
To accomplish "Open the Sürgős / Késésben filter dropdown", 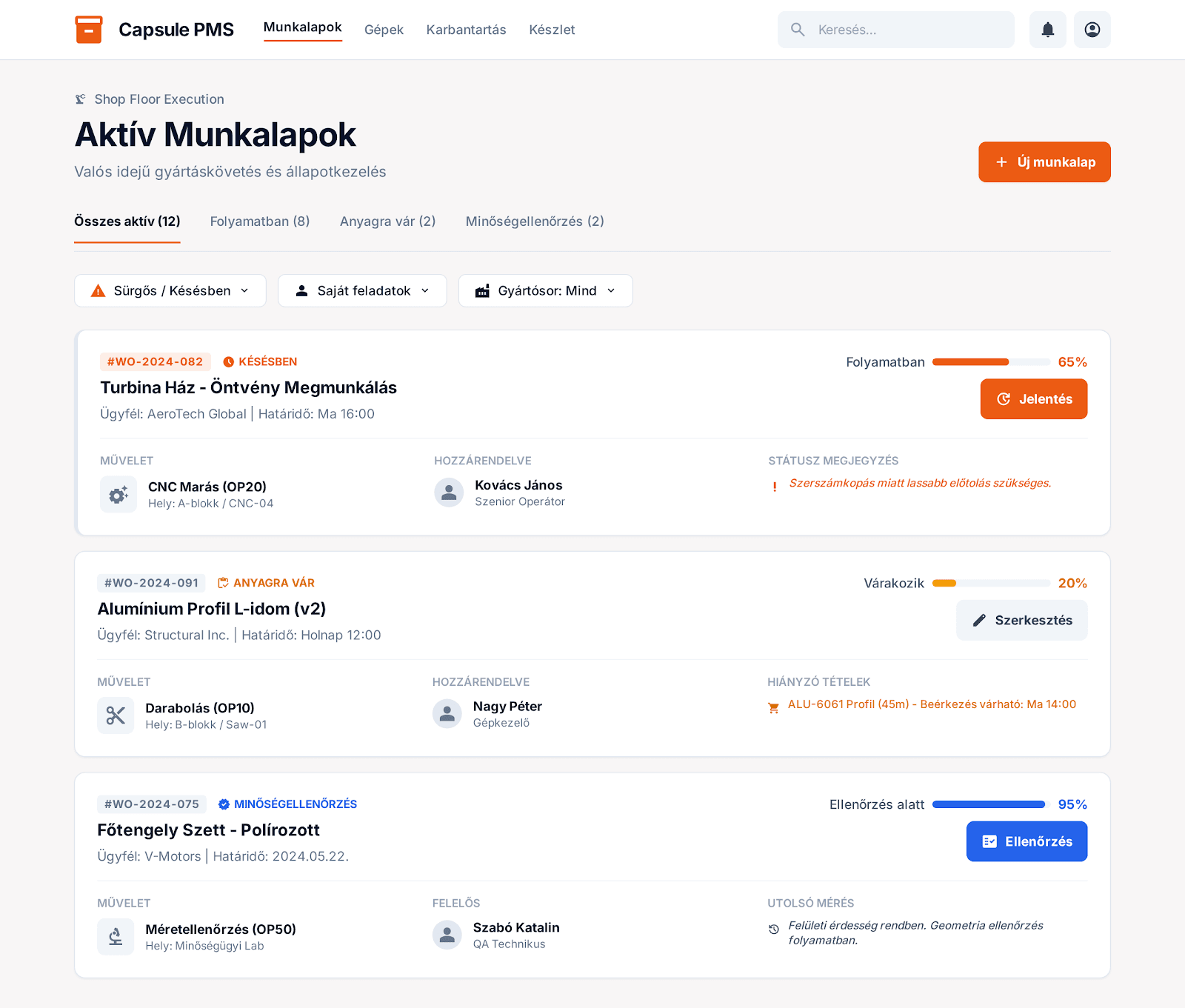I will pos(170,290).
